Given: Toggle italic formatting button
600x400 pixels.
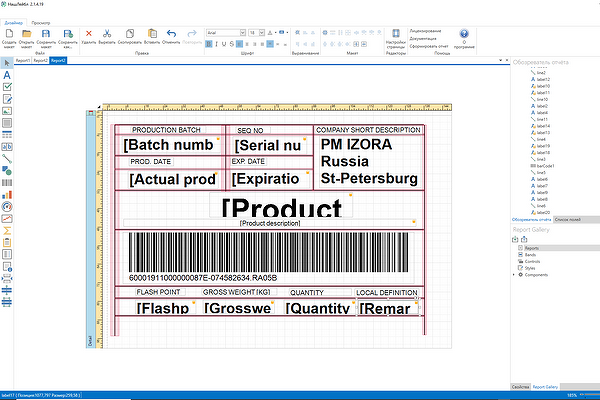Looking at the screenshot, I should point(218,44).
